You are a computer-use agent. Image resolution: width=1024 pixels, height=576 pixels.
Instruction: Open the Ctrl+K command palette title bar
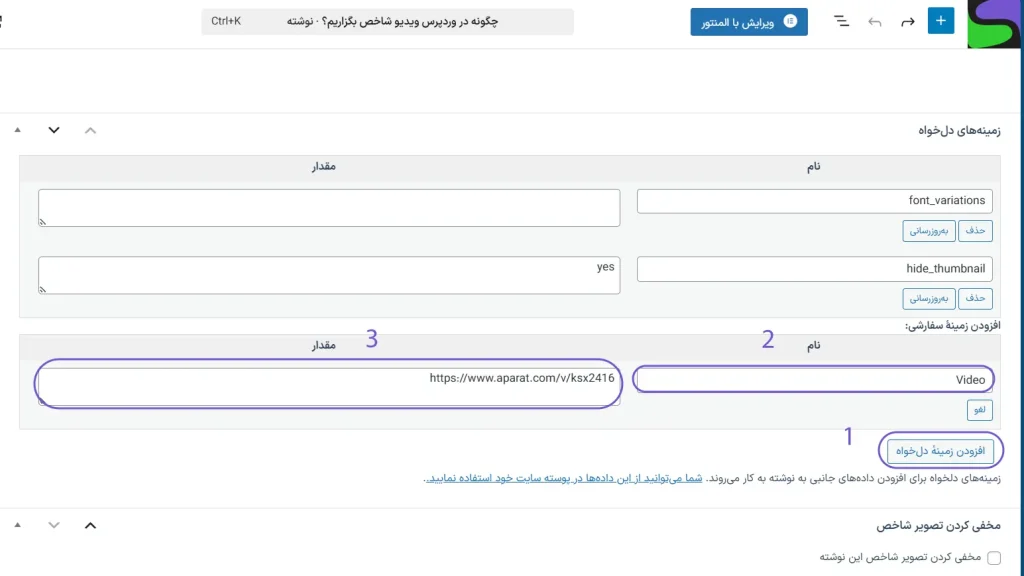click(387, 21)
